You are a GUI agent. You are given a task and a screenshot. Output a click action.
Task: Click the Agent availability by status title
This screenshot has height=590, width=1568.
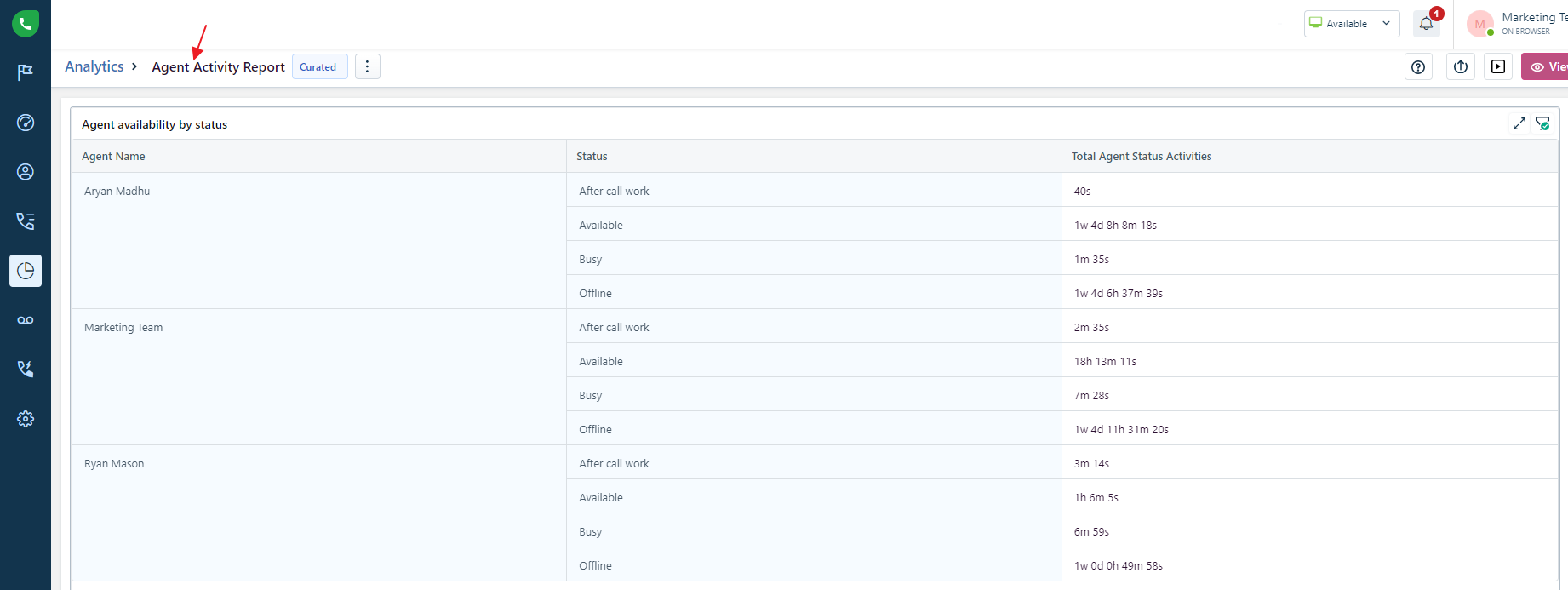coord(154,124)
